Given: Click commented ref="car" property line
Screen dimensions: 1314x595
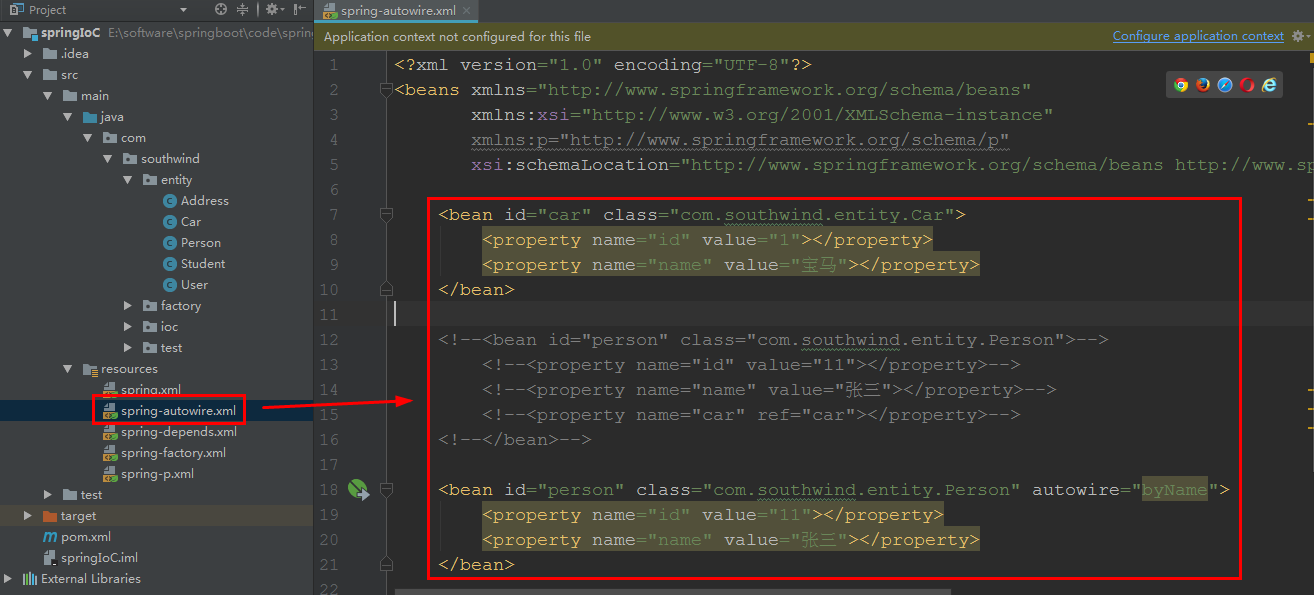Looking at the screenshot, I should 751,415.
